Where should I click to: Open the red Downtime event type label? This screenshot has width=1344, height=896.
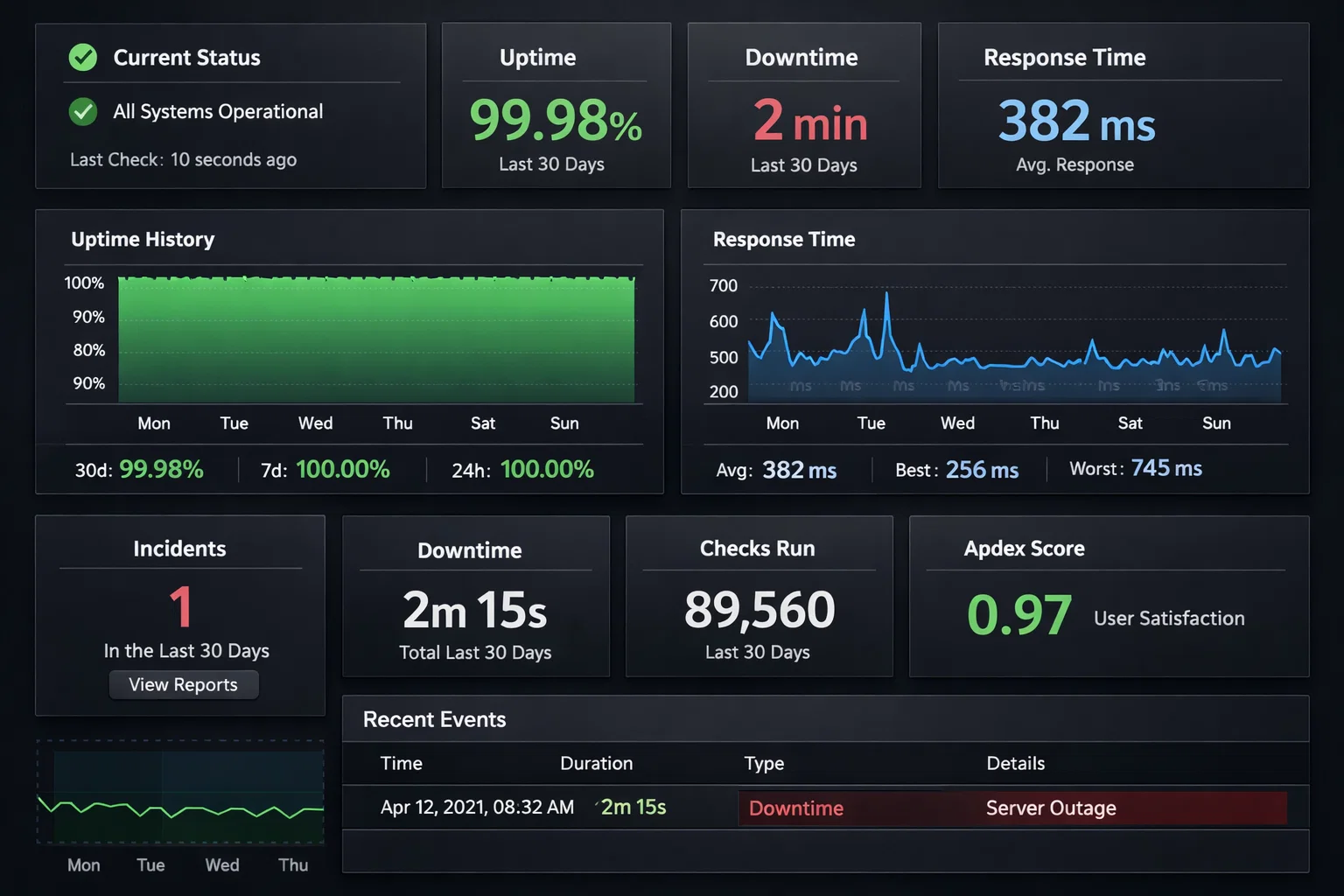click(796, 808)
